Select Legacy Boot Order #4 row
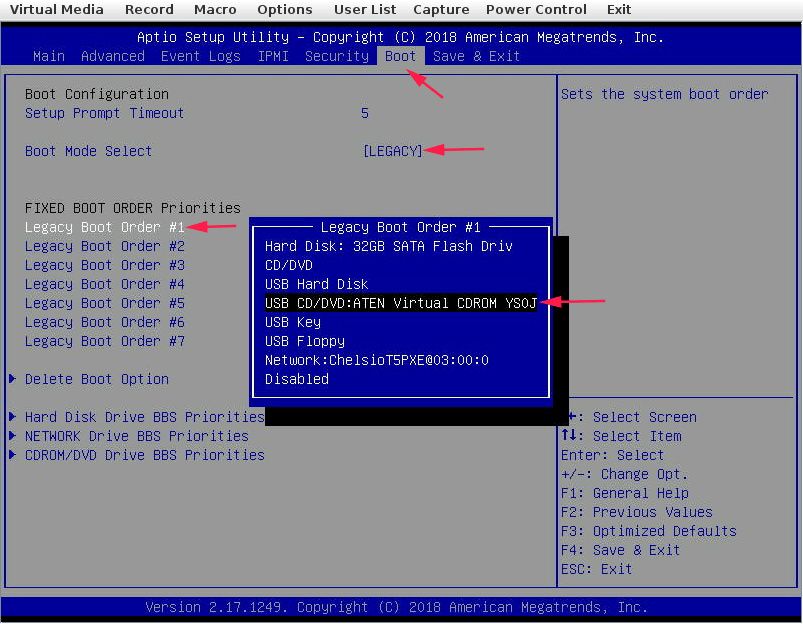803x624 pixels. point(104,284)
